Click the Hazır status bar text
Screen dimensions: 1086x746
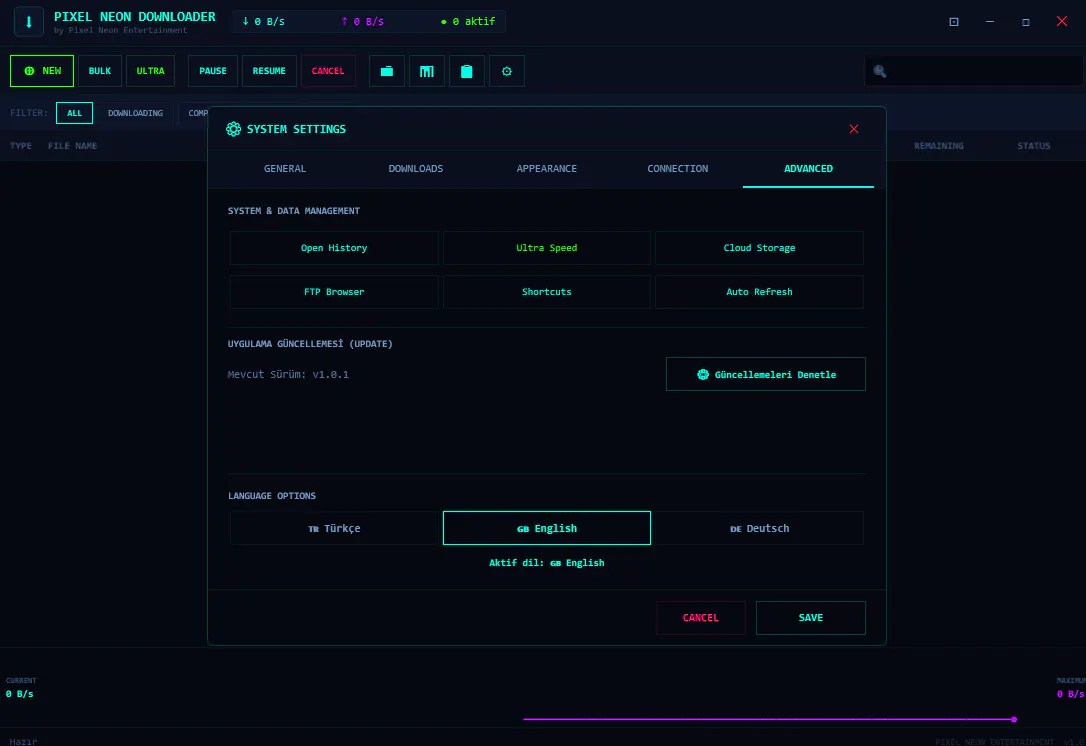[24, 741]
